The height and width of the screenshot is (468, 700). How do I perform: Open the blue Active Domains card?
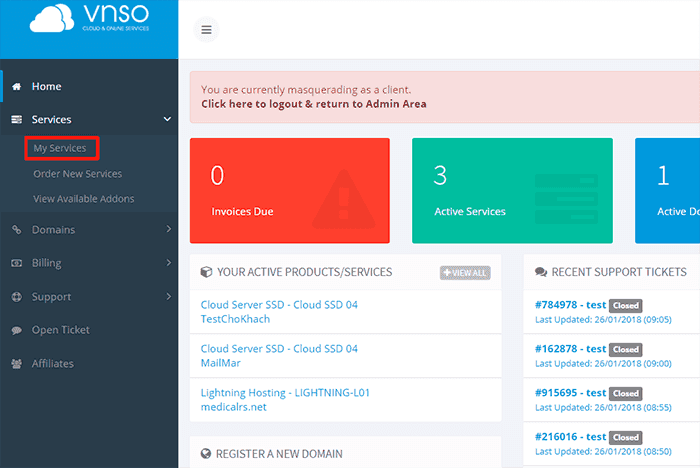point(667,191)
